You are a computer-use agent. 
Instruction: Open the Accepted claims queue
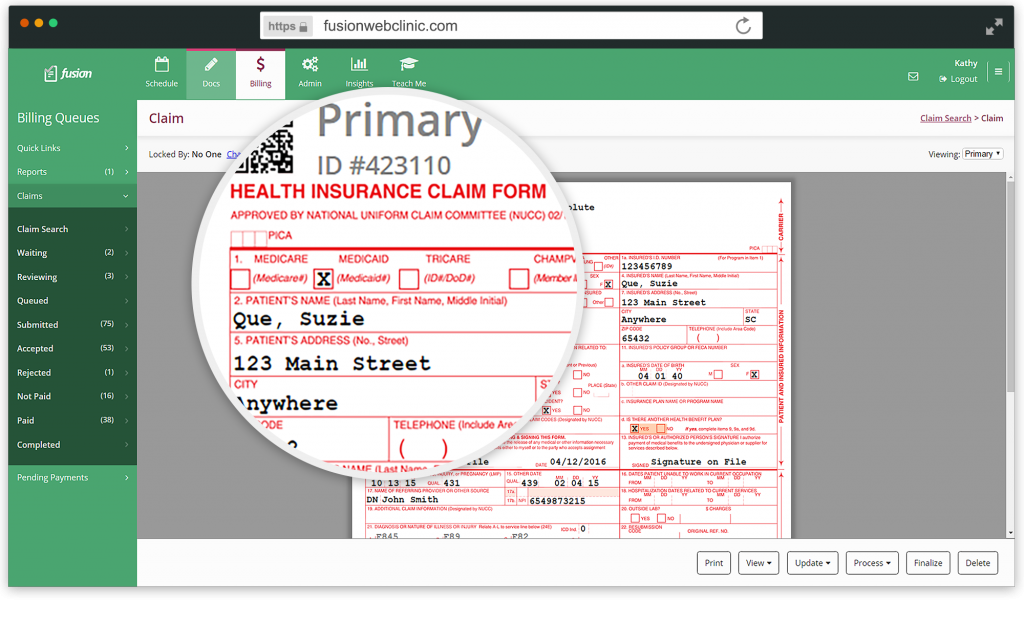pos(72,349)
